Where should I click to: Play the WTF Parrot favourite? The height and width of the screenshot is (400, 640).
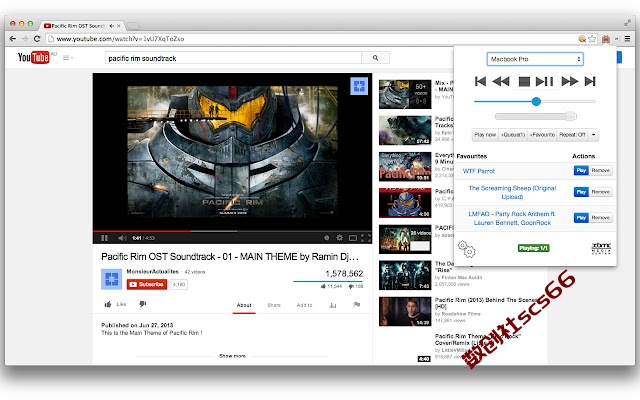[x=581, y=171]
